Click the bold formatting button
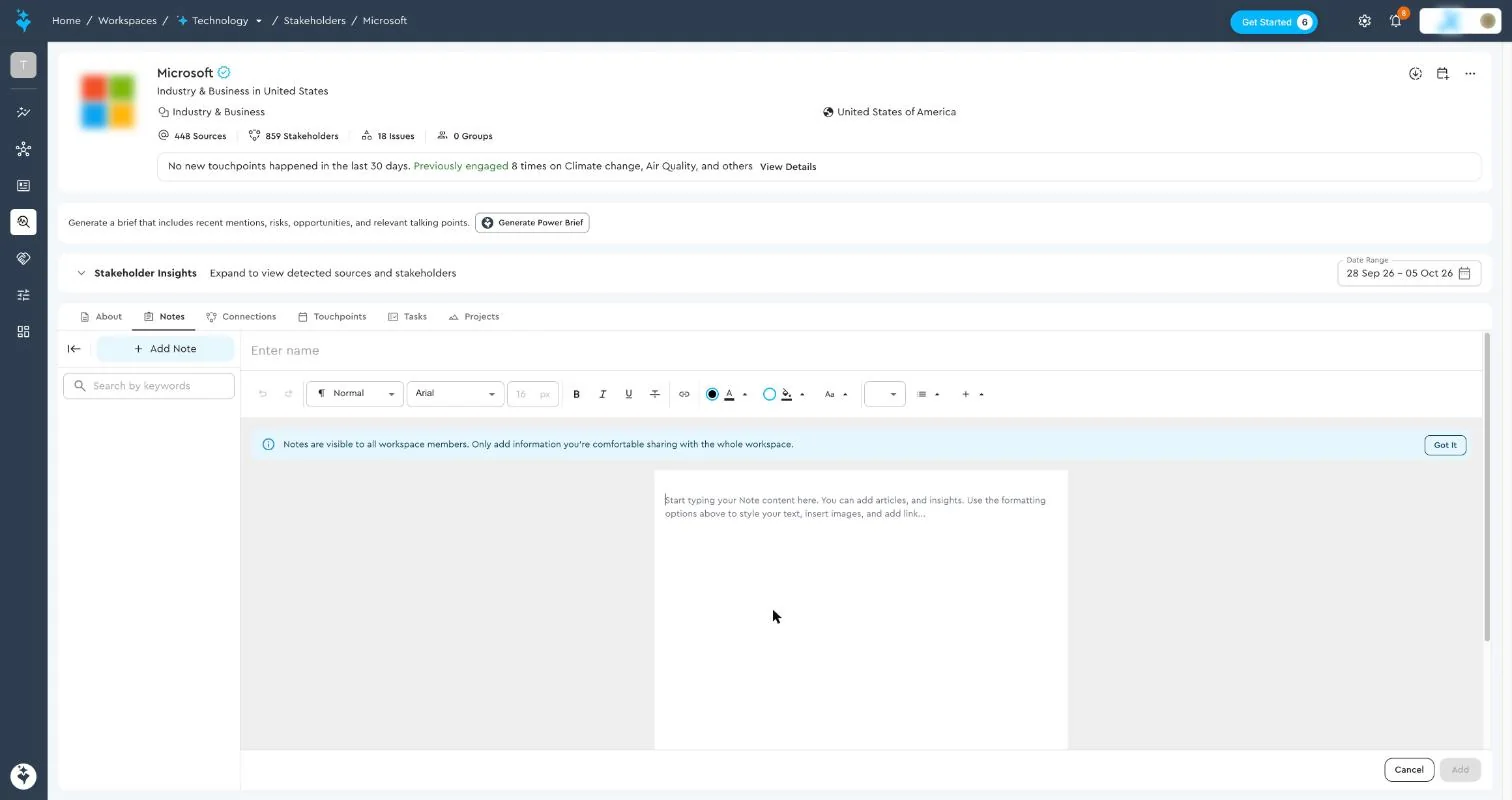The height and width of the screenshot is (800, 1512). click(576, 394)
